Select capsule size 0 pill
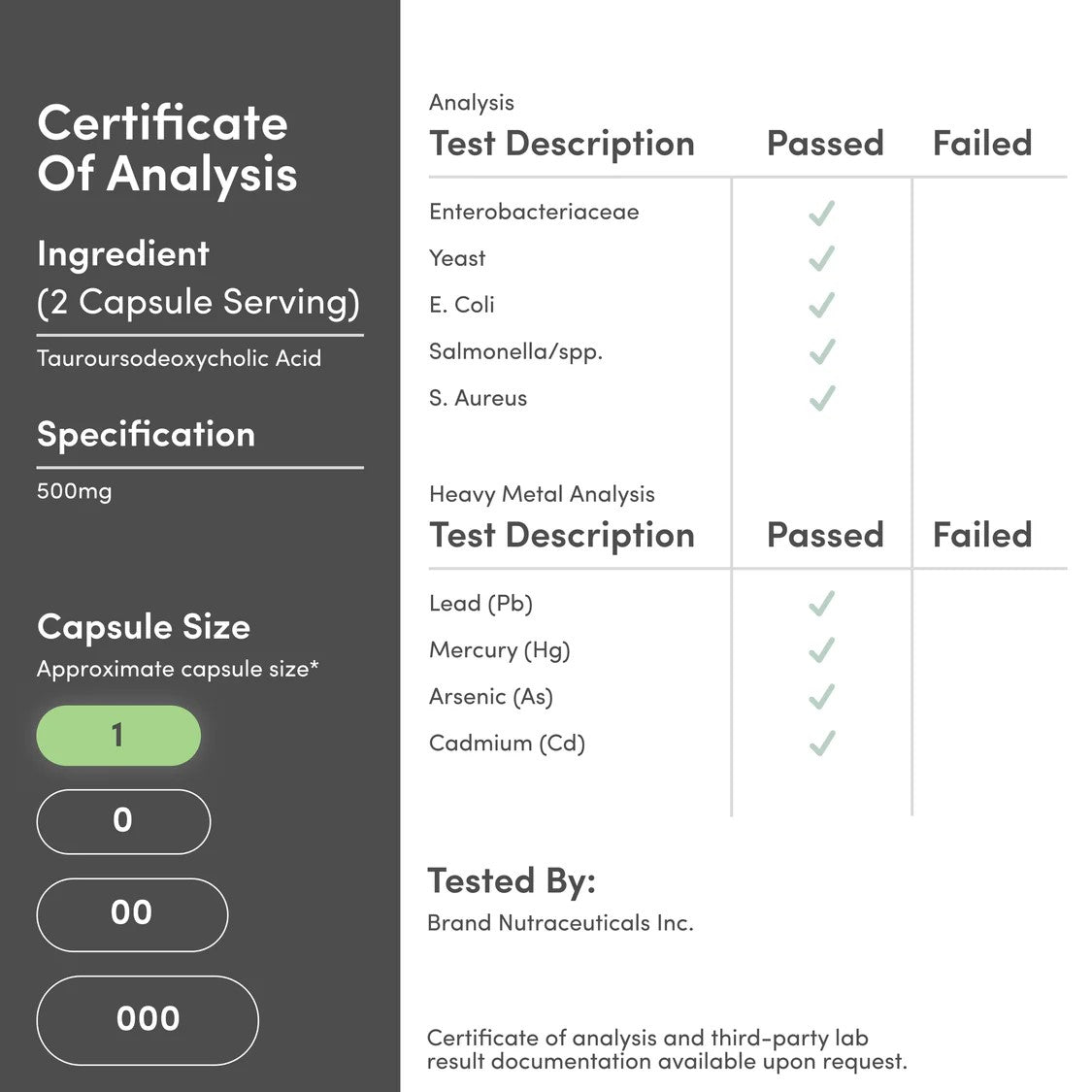The width and height of the screenshot is (1092, 1092). click(x=123, y=821)
